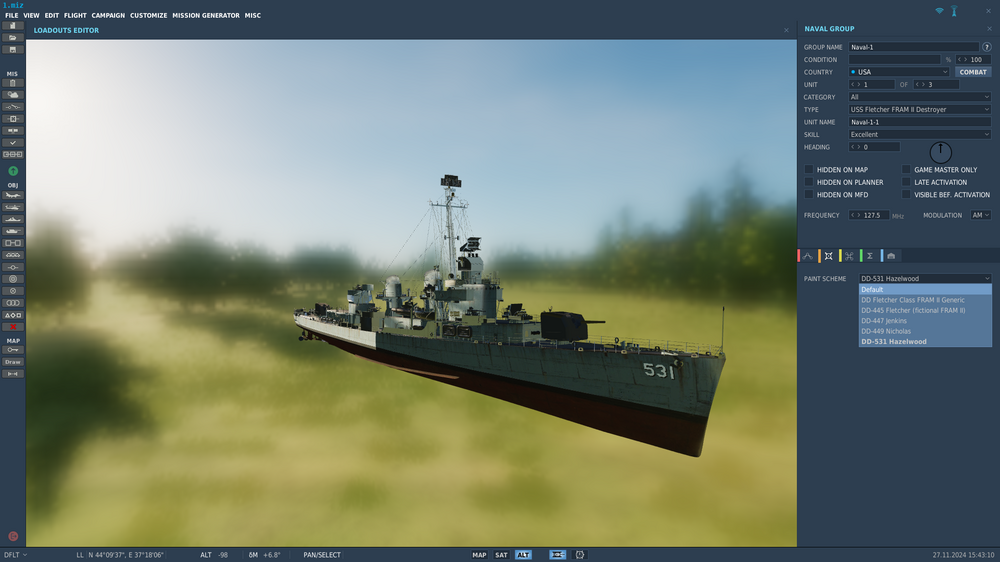Click the new mission icon in left toolbar

pyautogui.click(x=13, y=26)
